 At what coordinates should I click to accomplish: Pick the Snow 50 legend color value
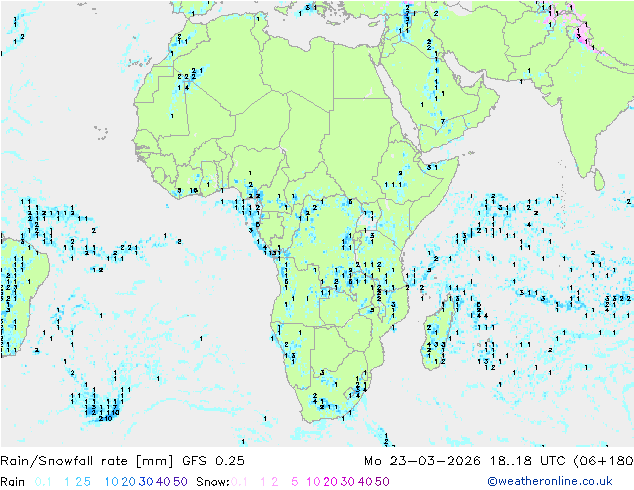(x=382, y=482)
